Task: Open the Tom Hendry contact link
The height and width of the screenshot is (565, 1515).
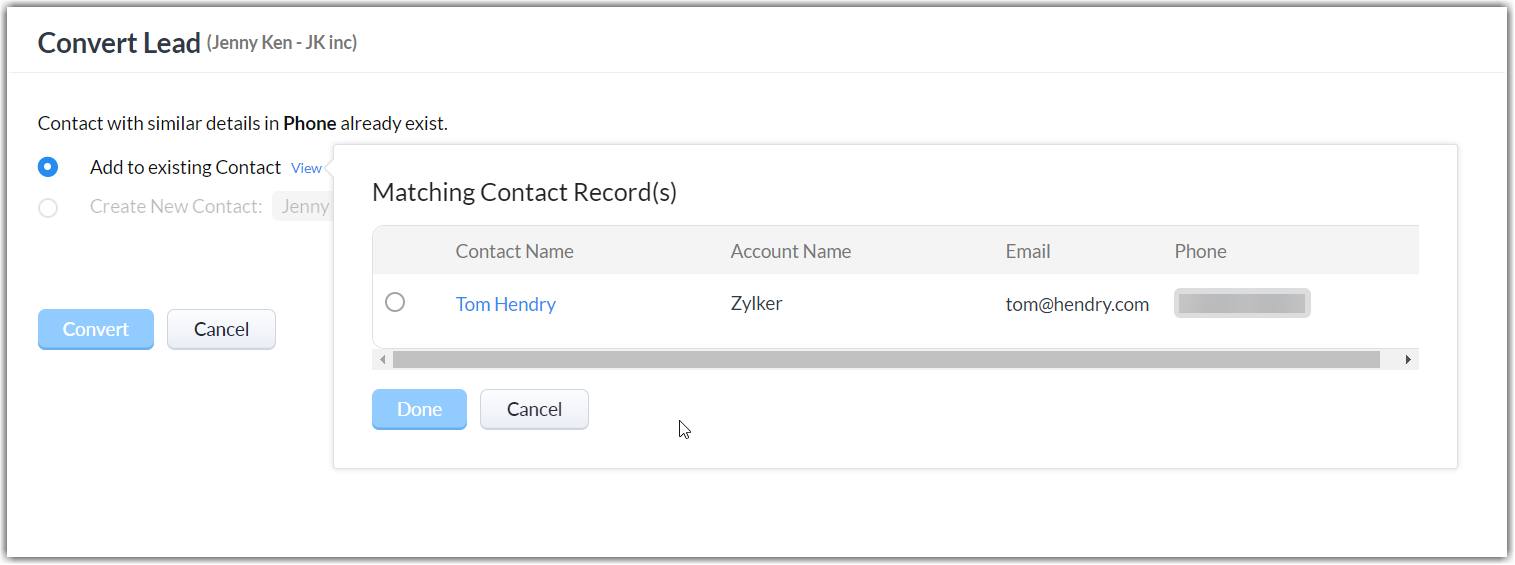Action: pyautogui.click(x=505, y=304)
